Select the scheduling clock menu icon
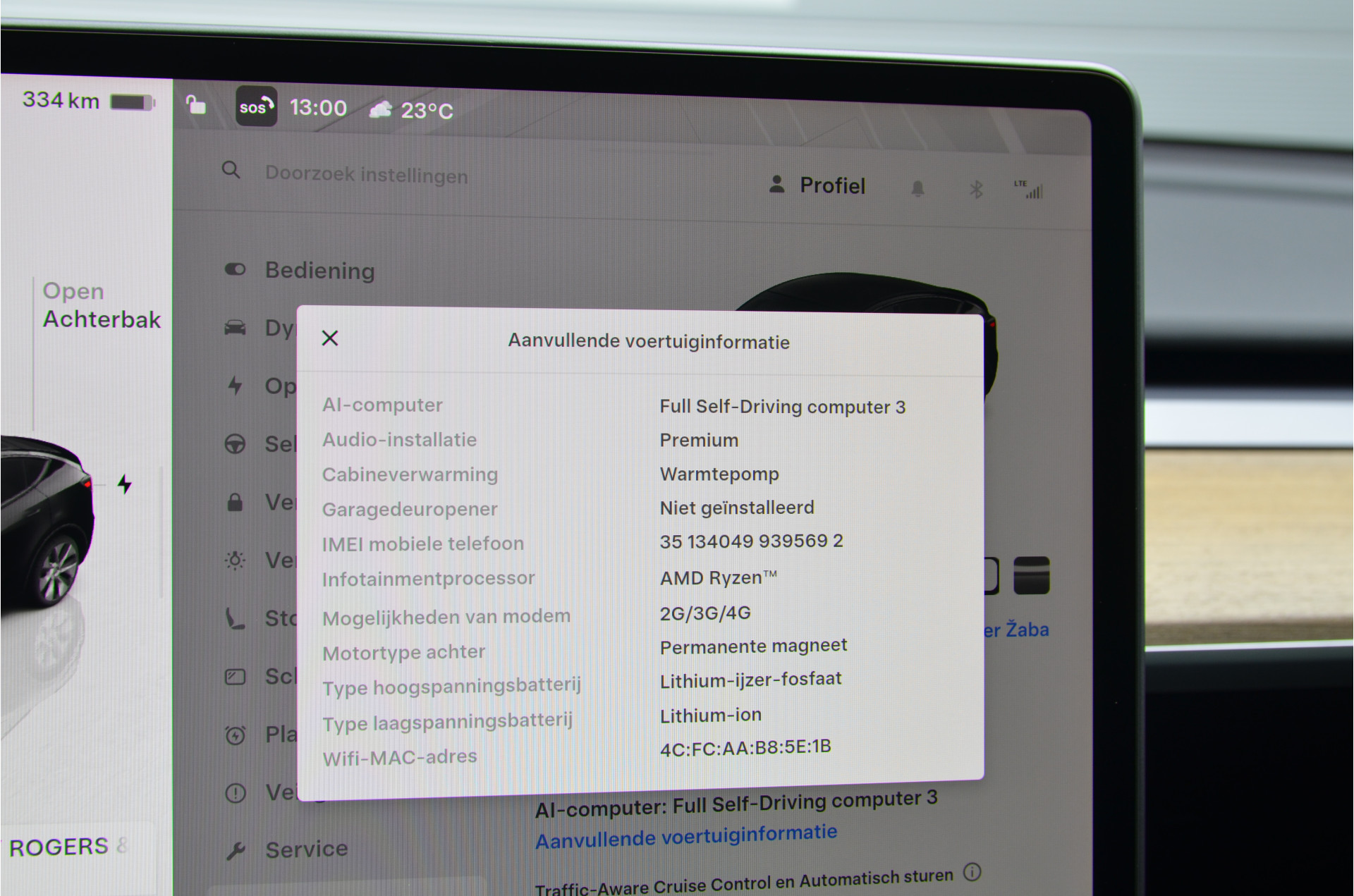This screenshot has height=896, width=1354. [235, 735]
